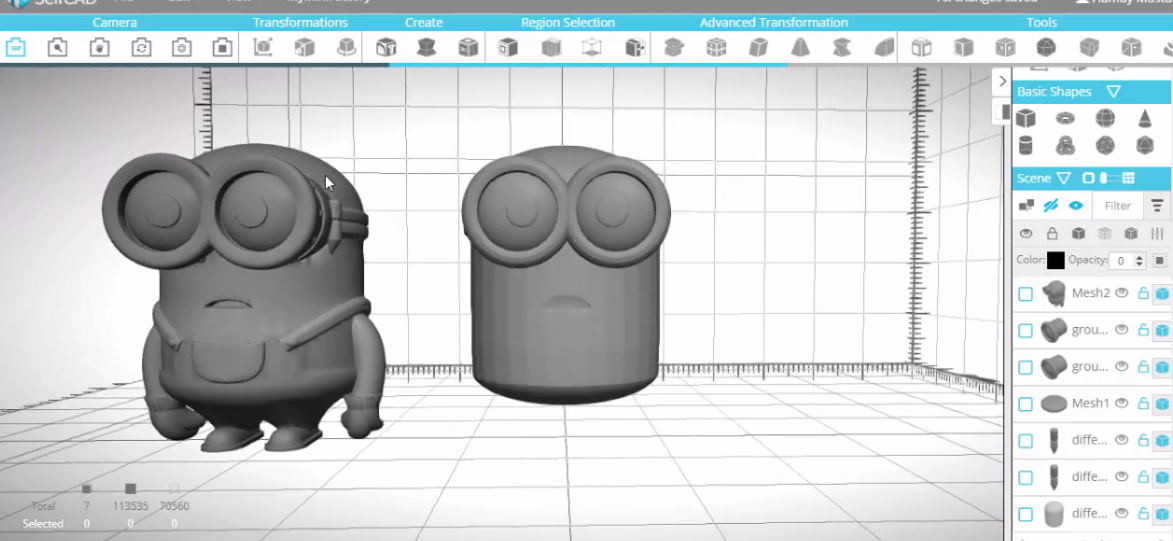Tick the Mesh1 object checkbox
This screenshot has height=541, width=1173.
pyautogui.click(x=1025, y=404)
